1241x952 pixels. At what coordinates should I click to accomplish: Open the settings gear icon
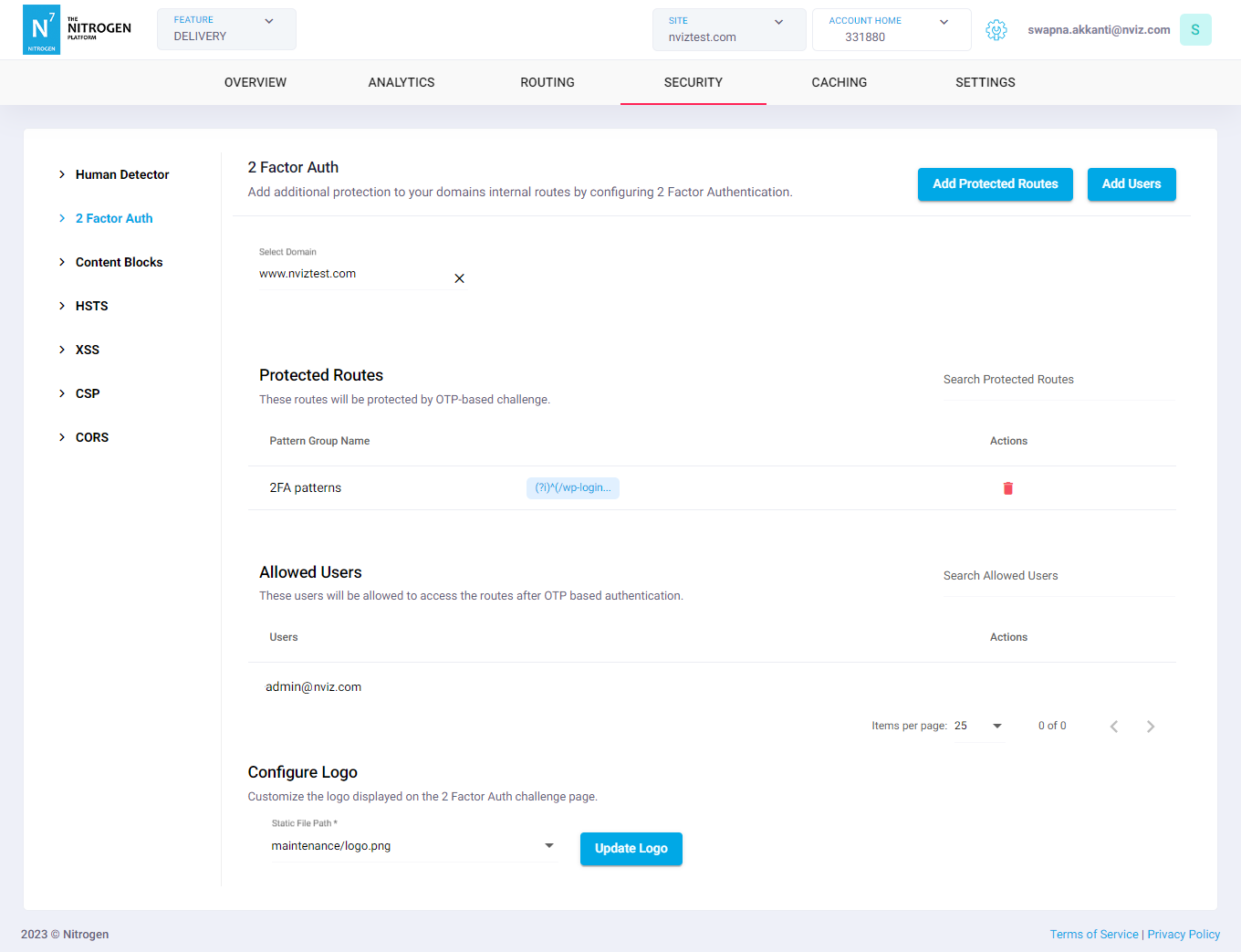coord(996,30)
